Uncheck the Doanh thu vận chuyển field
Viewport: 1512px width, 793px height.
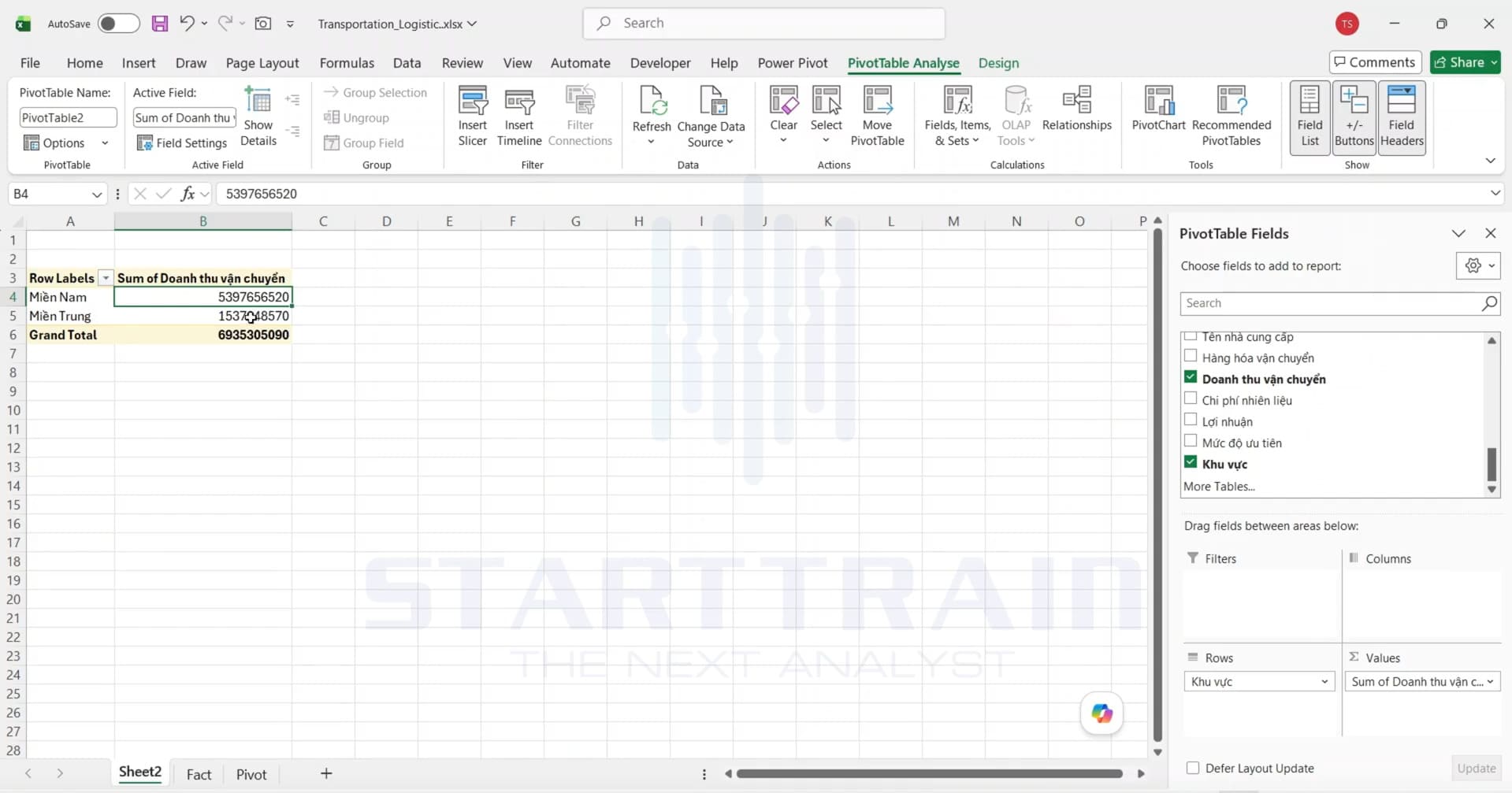coord(1191,378)
